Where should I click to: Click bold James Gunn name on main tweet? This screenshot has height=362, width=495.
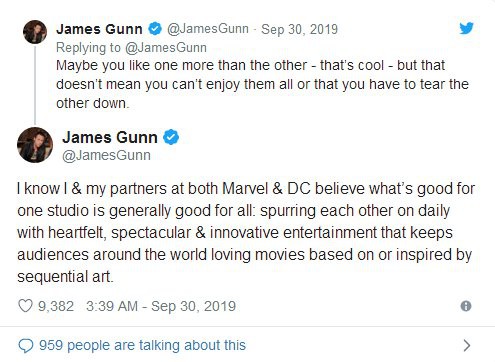[110, 137]
